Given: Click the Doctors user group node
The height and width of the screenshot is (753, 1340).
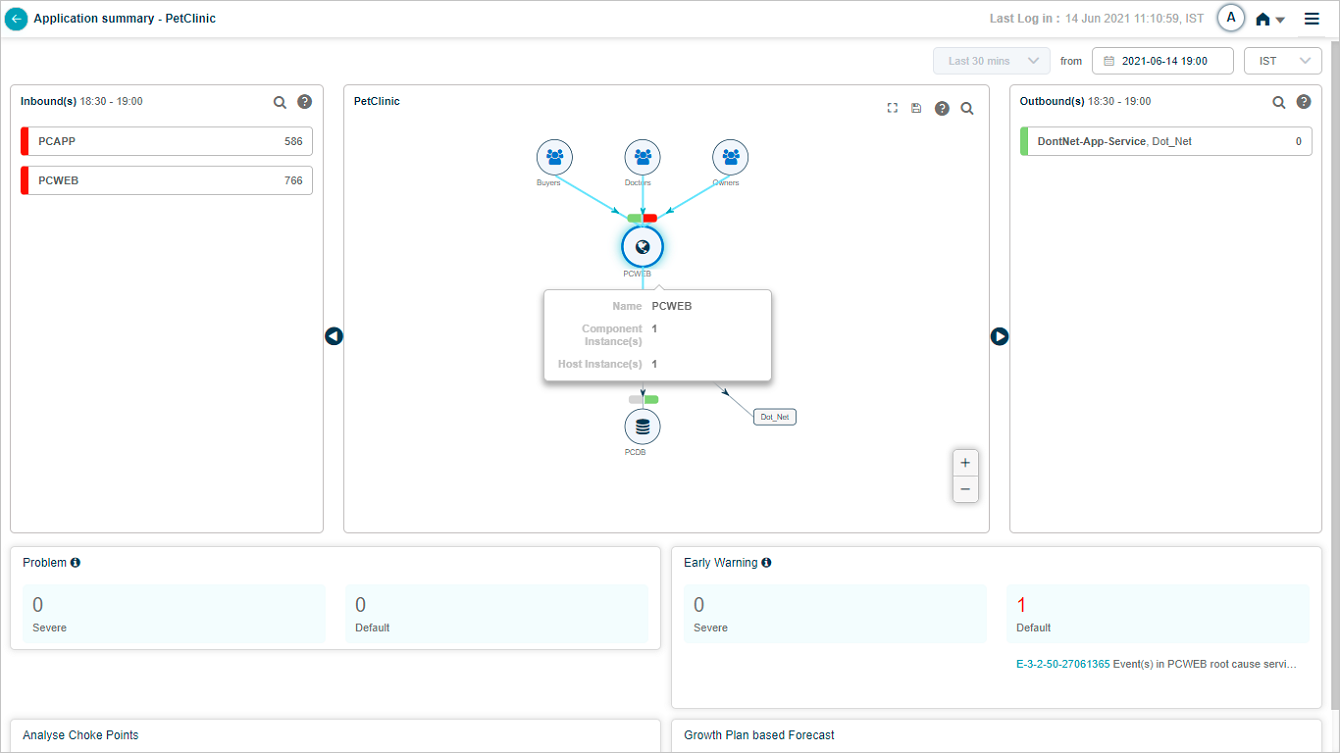Looking at the screenshot, I should 642,157.
